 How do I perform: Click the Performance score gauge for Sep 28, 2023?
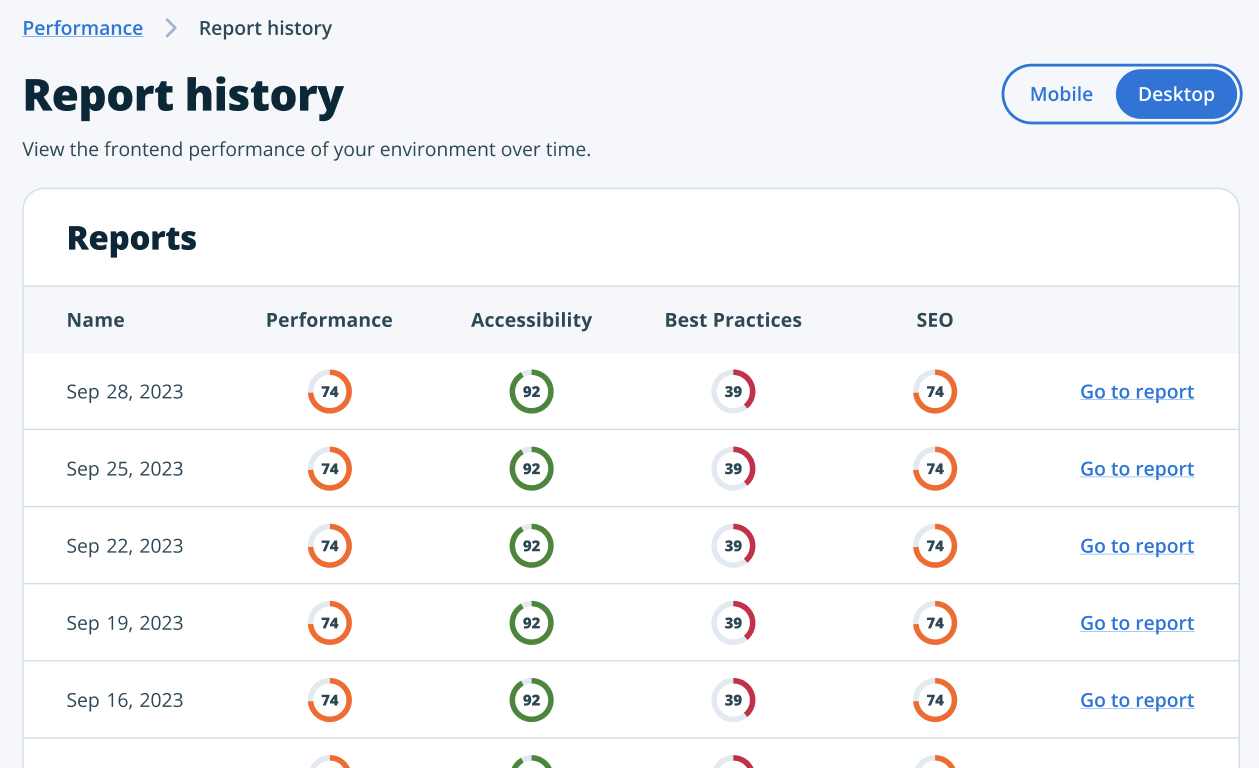[x=329, y=391]
